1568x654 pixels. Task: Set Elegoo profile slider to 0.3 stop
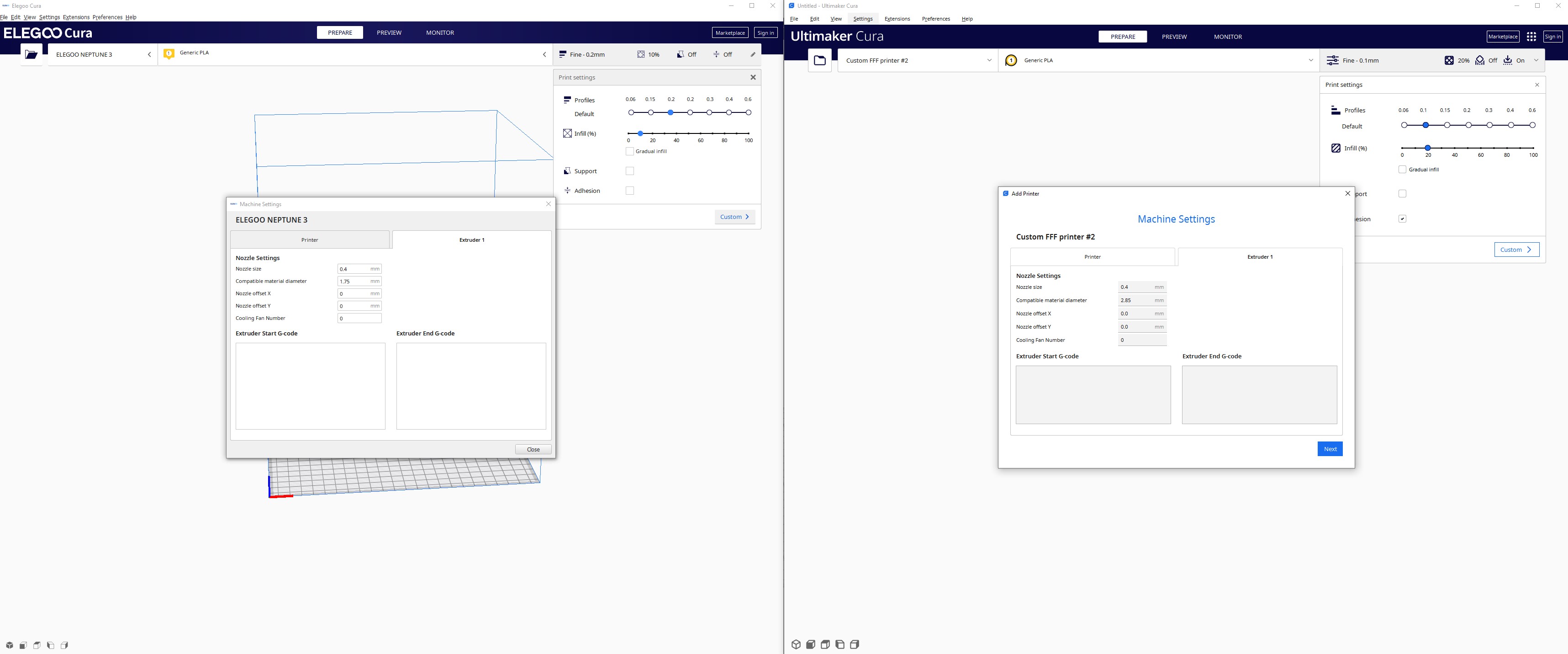pyautogui.click(x=709, y=112)
